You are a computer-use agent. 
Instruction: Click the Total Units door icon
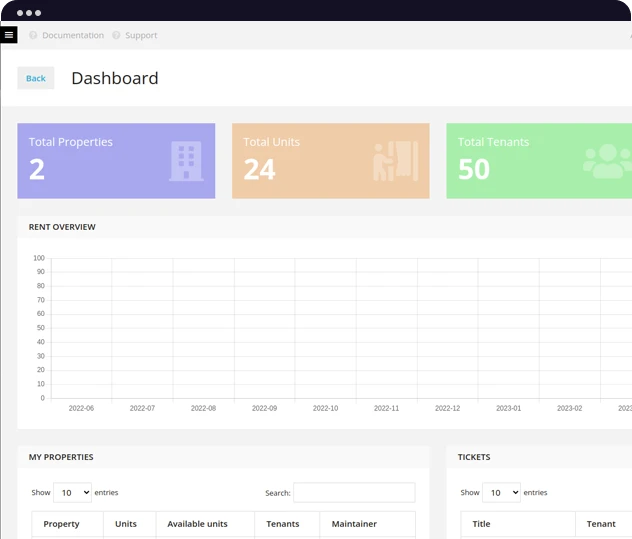[x=396, y=161]
